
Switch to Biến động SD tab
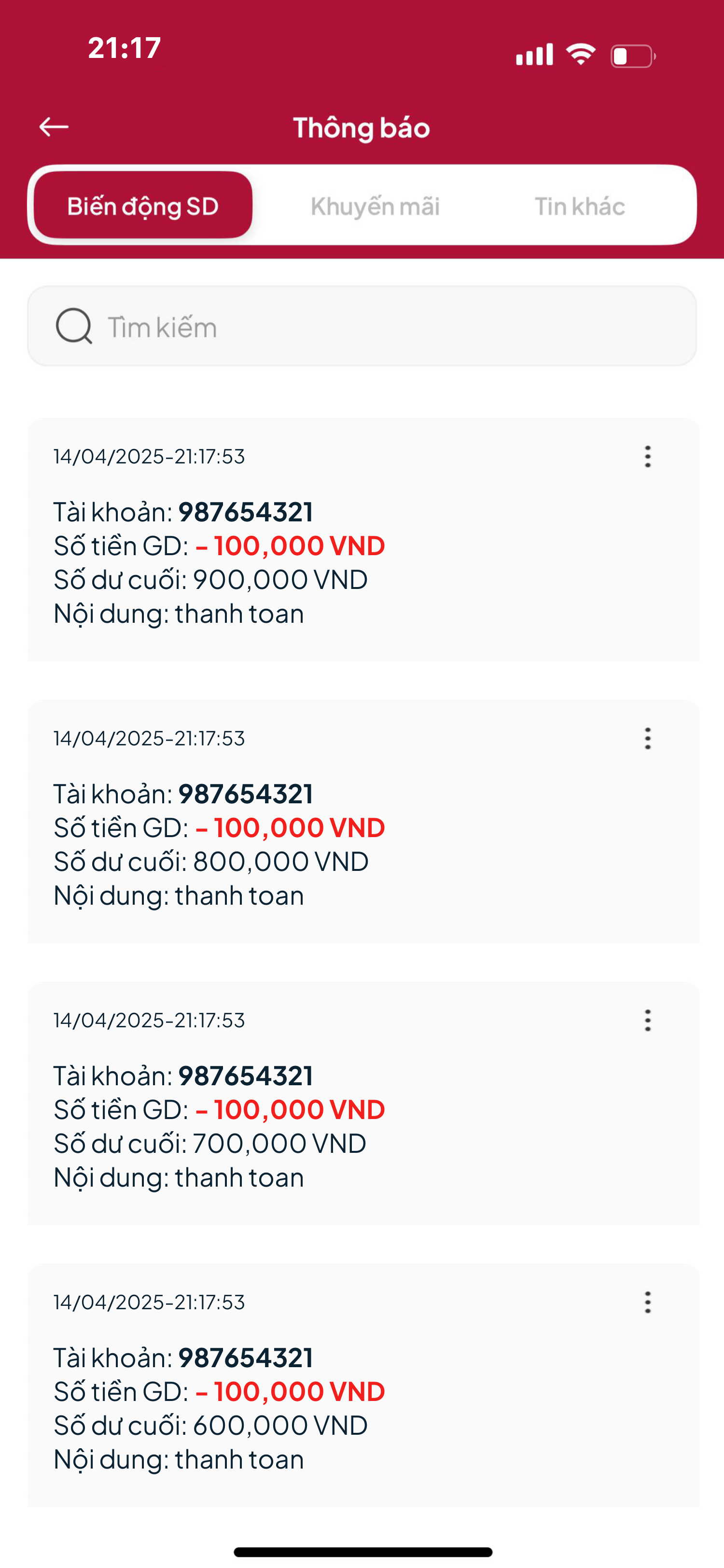(143, 205)
